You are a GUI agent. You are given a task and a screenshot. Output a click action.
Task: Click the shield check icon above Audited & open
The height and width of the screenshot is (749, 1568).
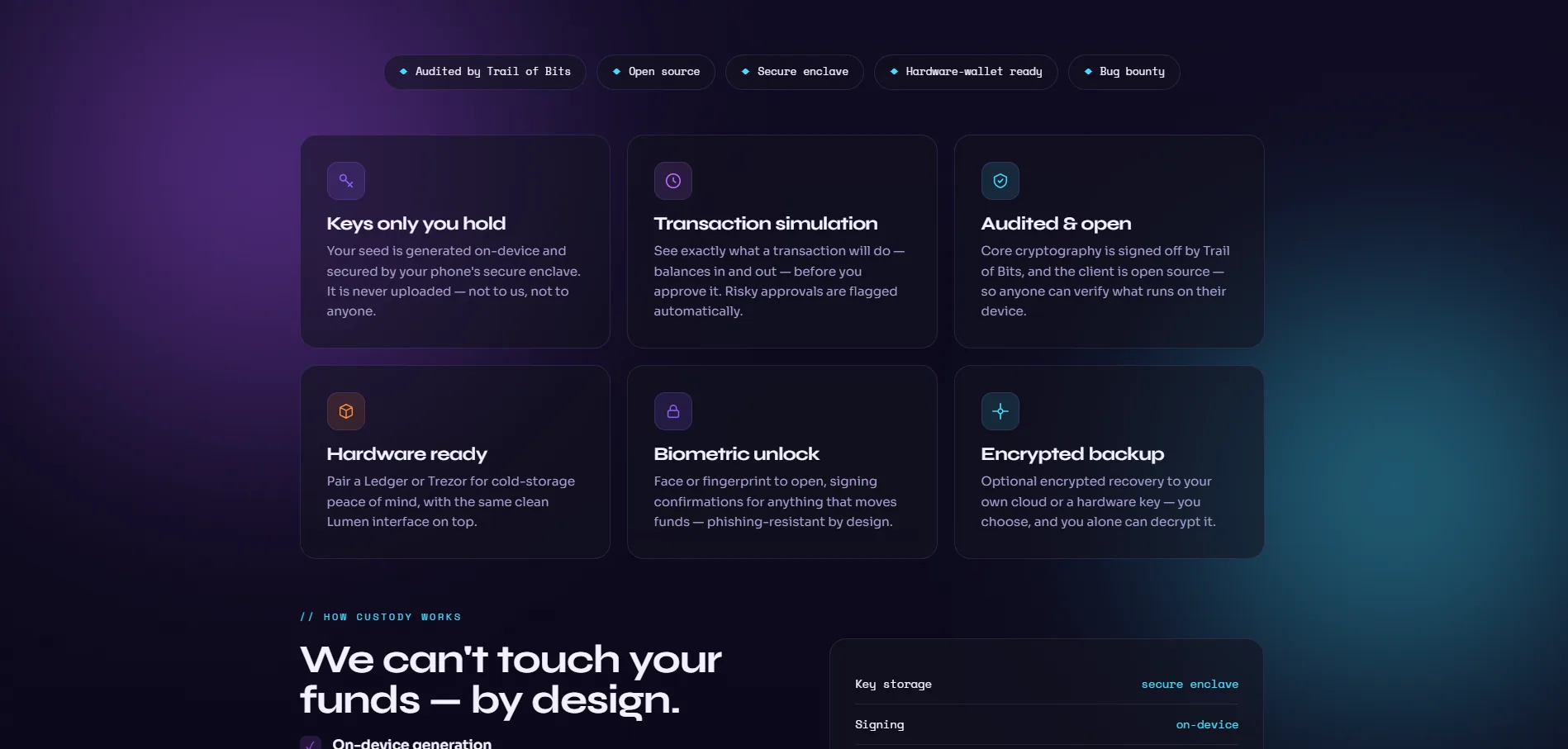(1000, 181)
